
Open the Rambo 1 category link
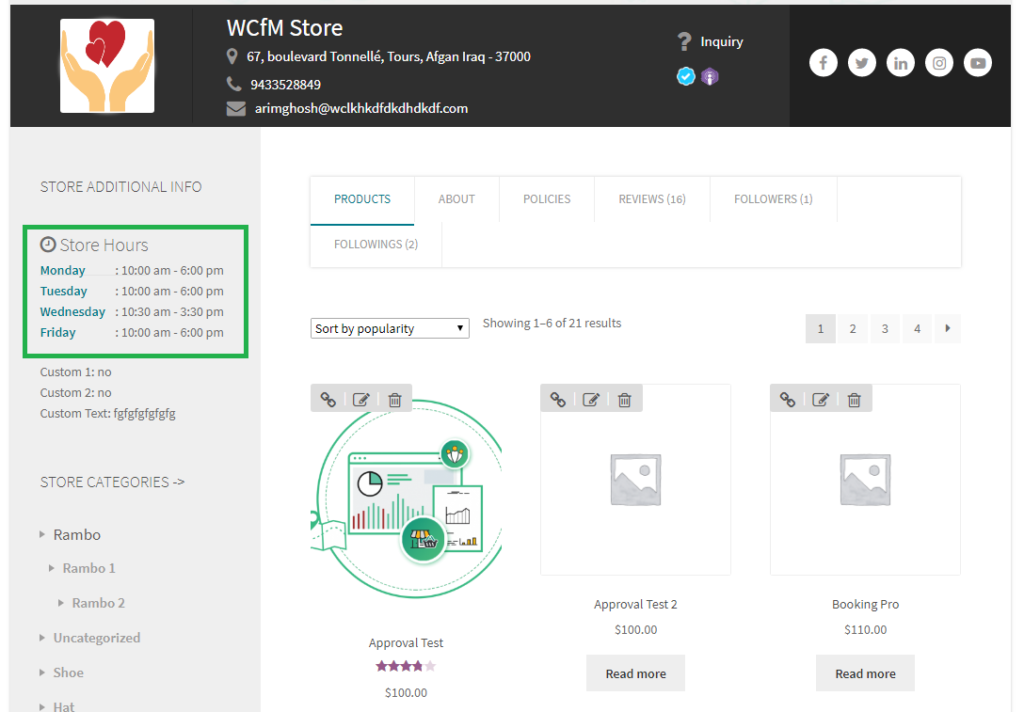[x=89, y=568]
